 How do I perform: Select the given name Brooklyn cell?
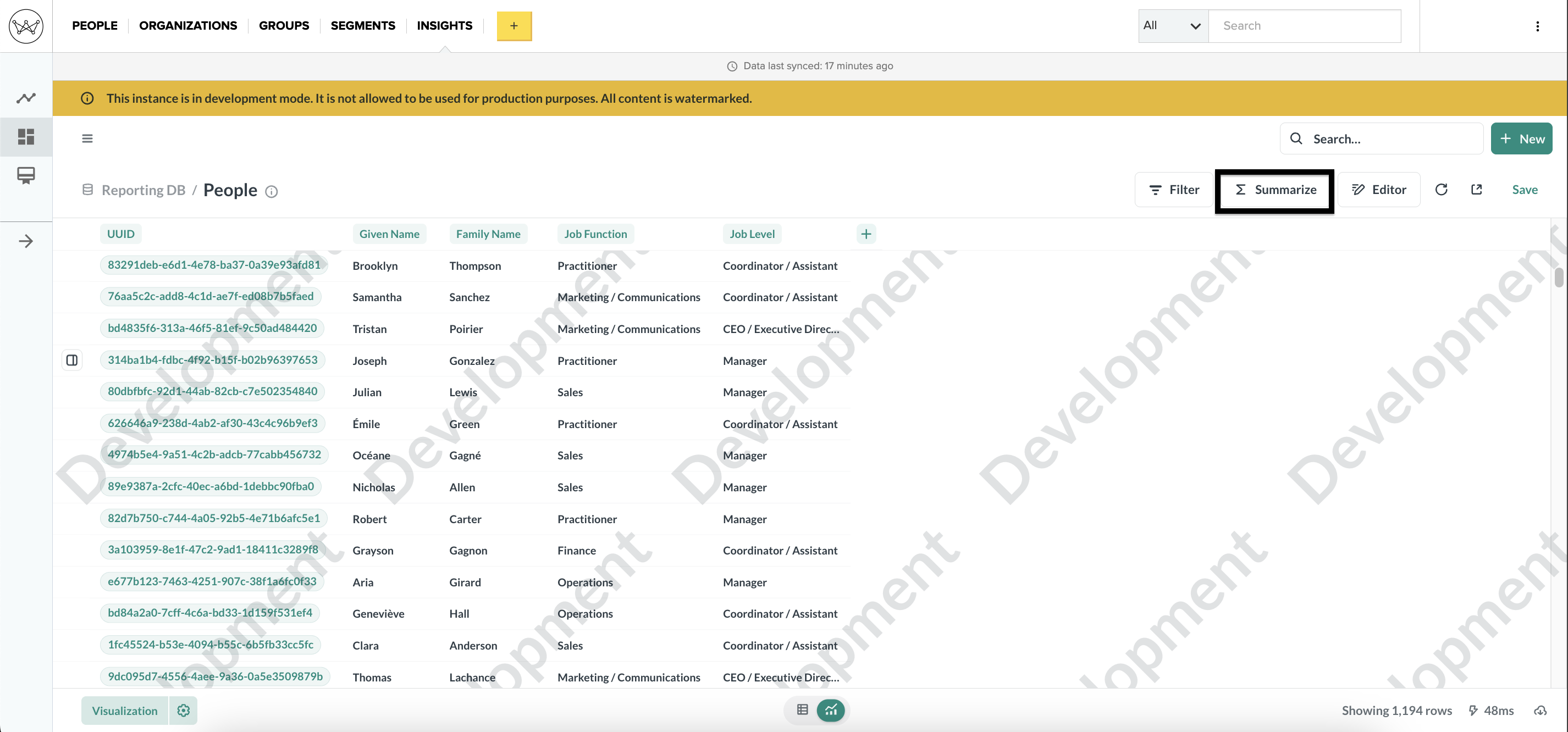[x=375, y=266]
